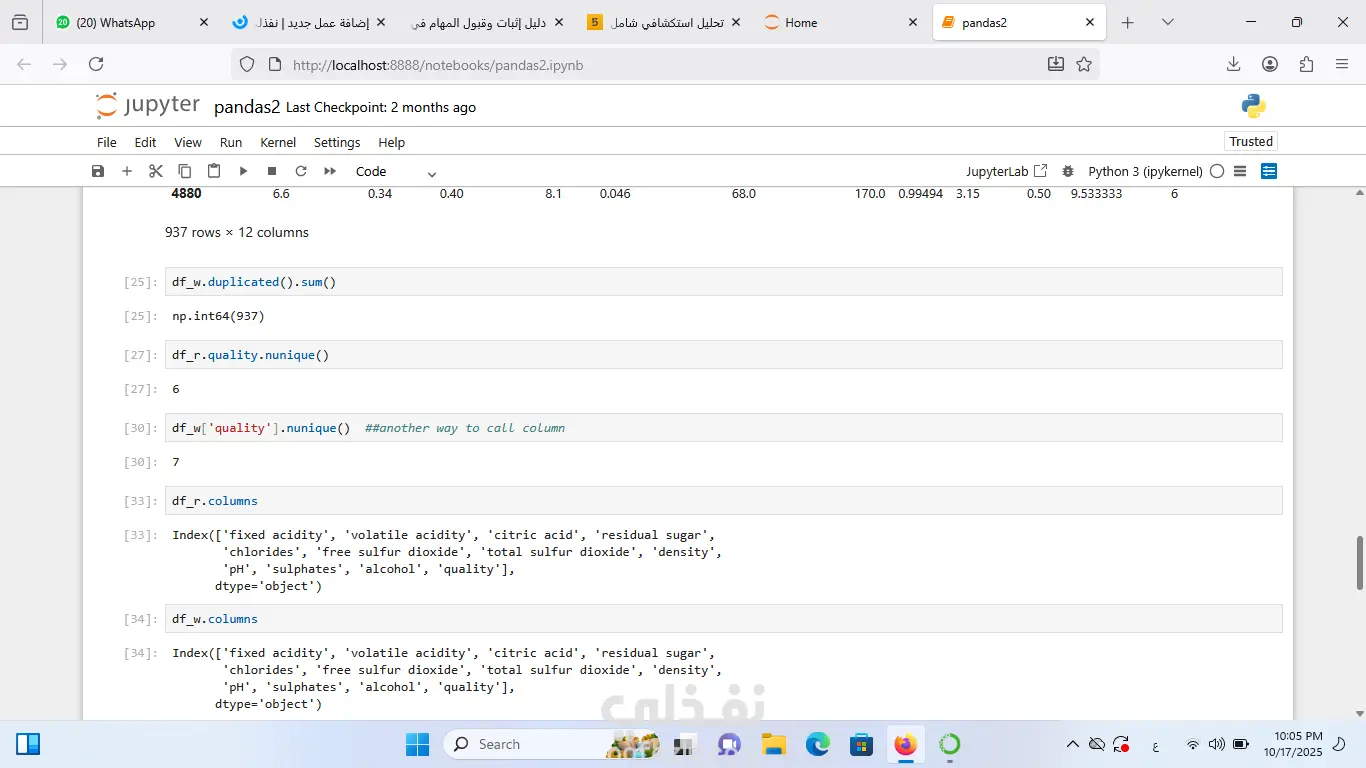Restart kernel and run all cells
This screenshot has height=768, width=1366.
(x=330, y=171)
